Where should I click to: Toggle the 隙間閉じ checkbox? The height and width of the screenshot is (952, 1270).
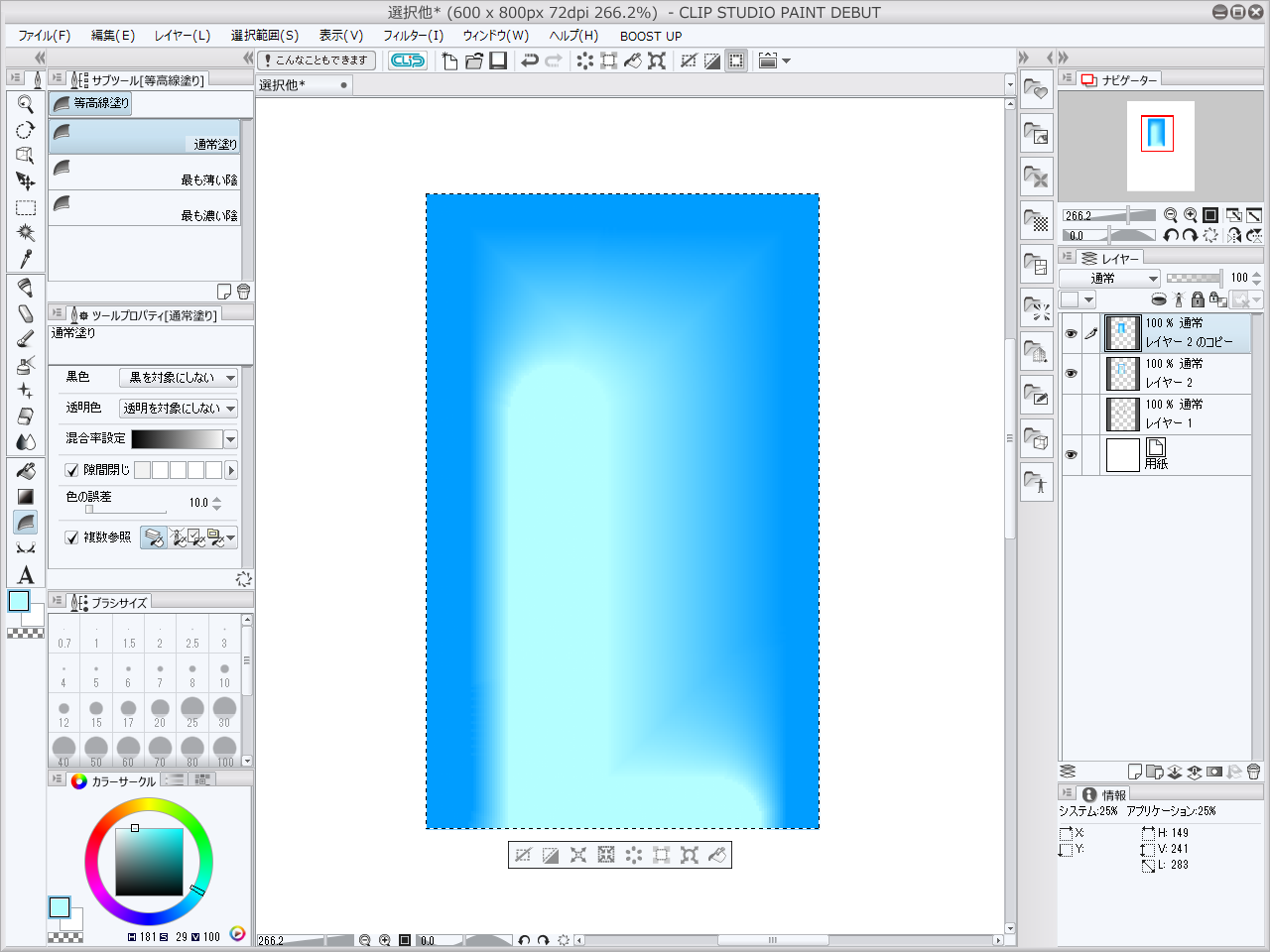(71, 470)
